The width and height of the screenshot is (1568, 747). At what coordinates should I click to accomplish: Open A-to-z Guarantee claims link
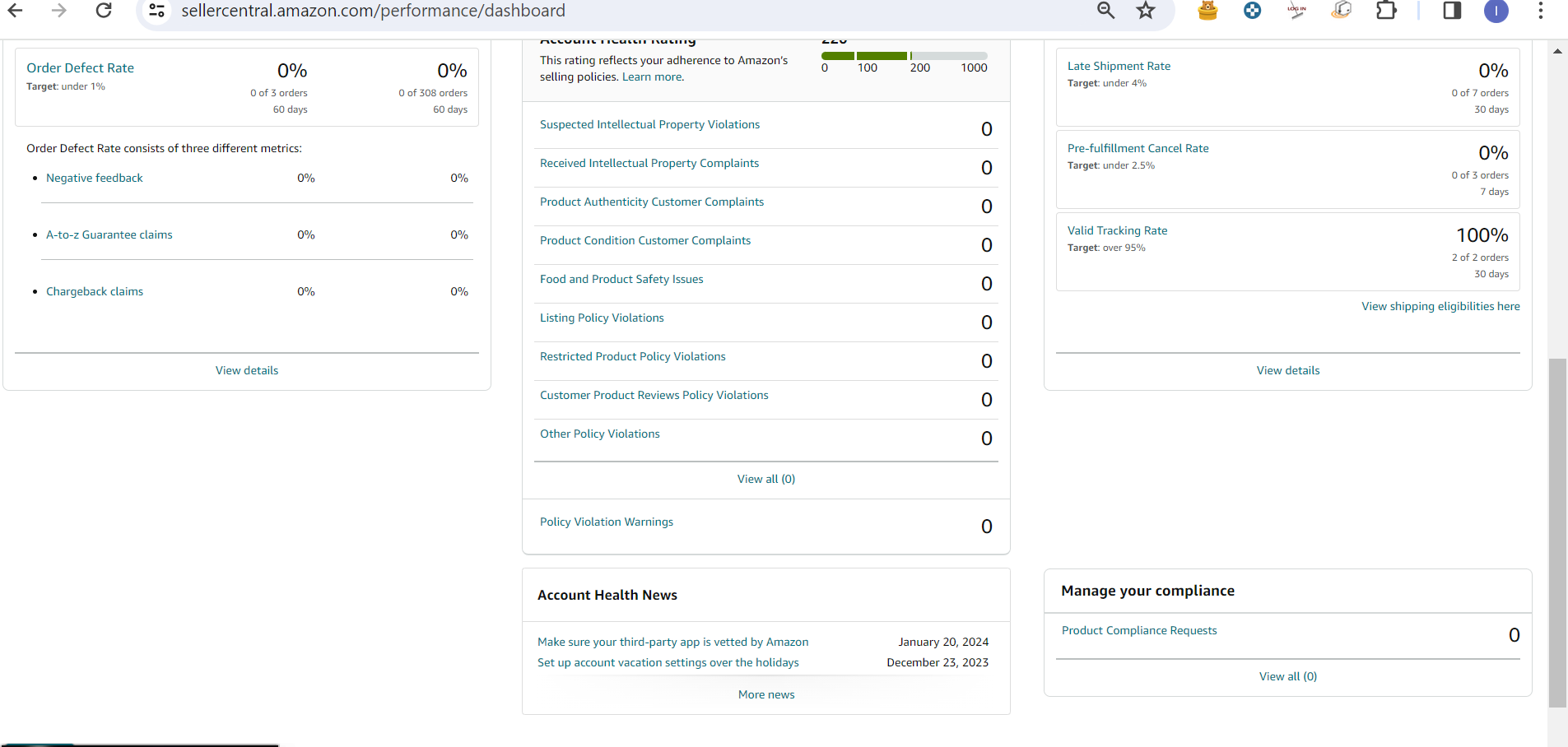(109, 234)
